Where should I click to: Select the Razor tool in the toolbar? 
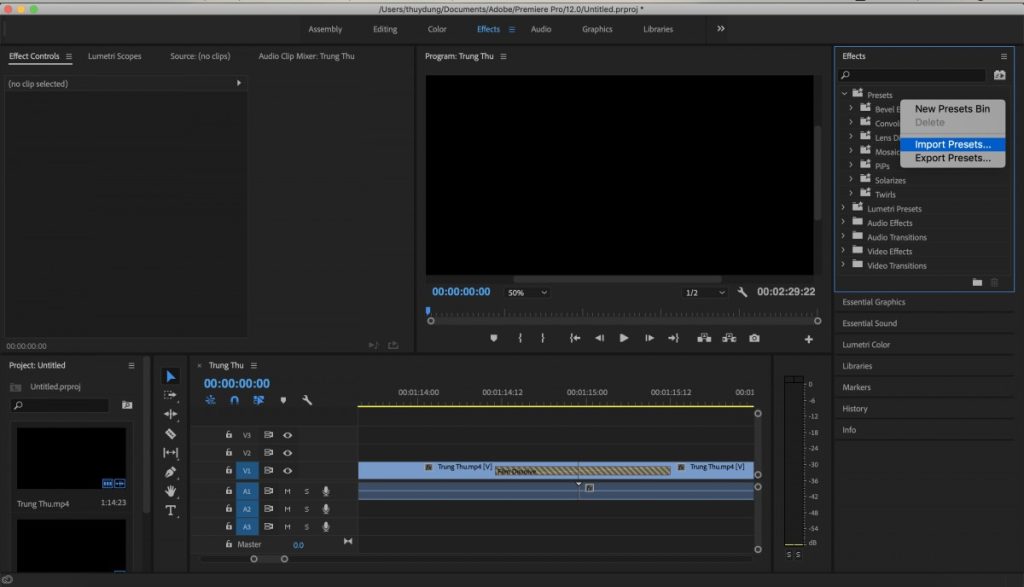[x=170, y=434]
